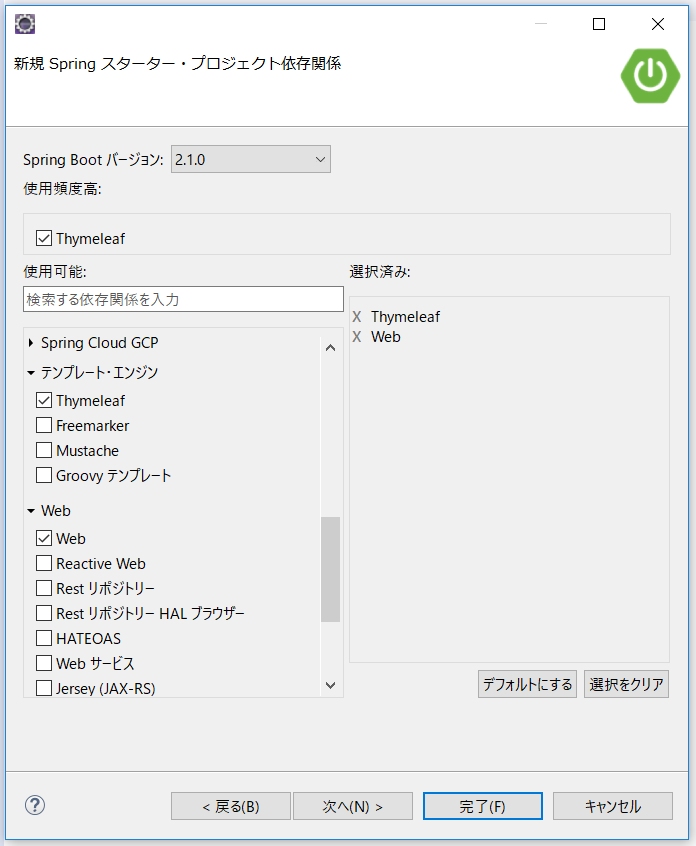
Task: Uncheck Thymeleaf under template engines
Action: tap(44, 400)
